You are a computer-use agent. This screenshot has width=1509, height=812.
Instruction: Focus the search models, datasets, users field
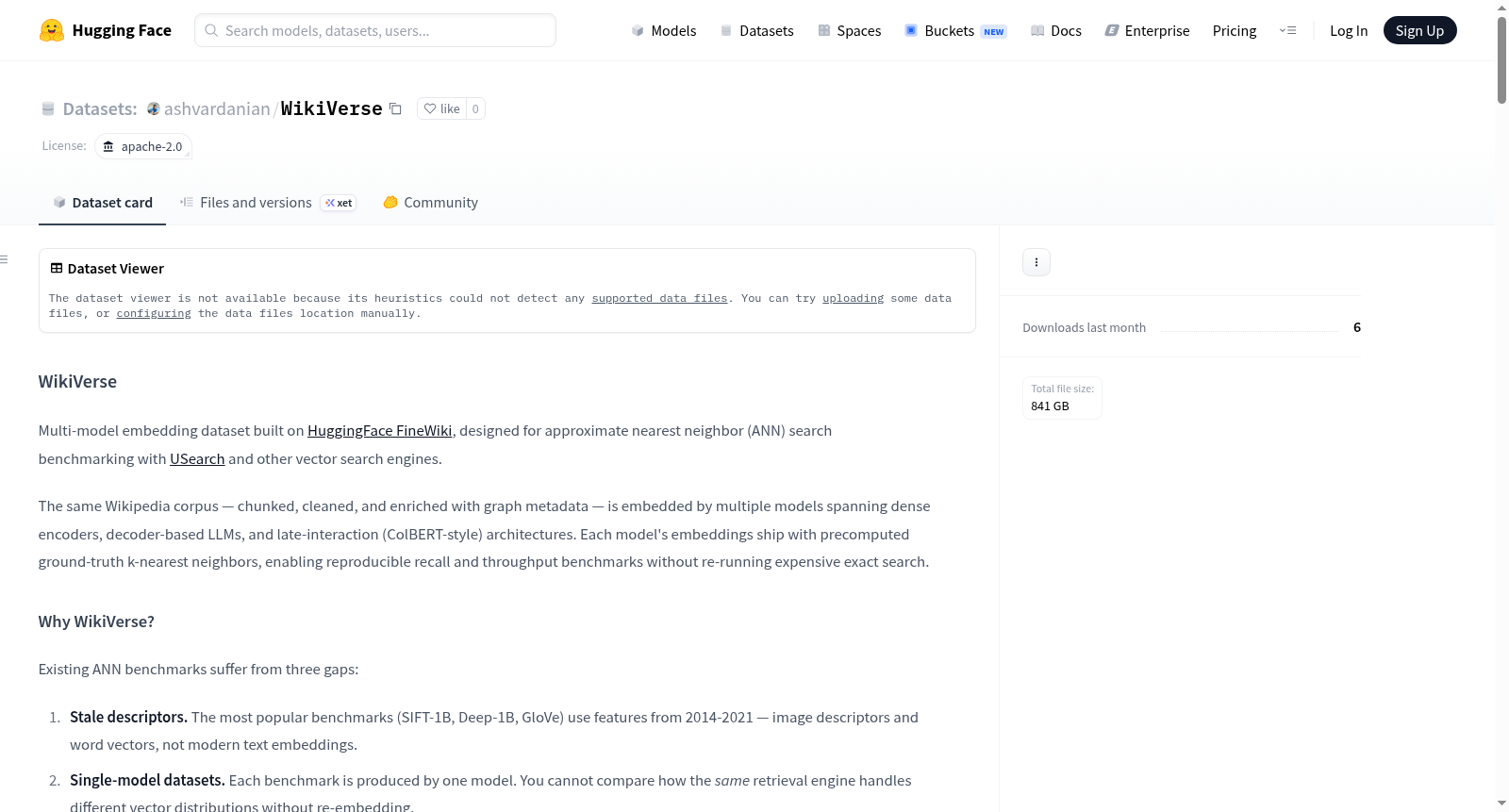point(375,30)
